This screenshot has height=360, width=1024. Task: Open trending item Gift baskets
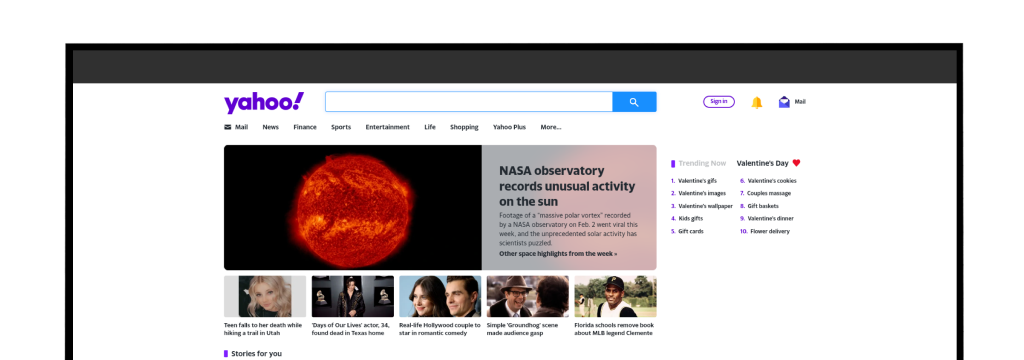click(x=763, y=206)
